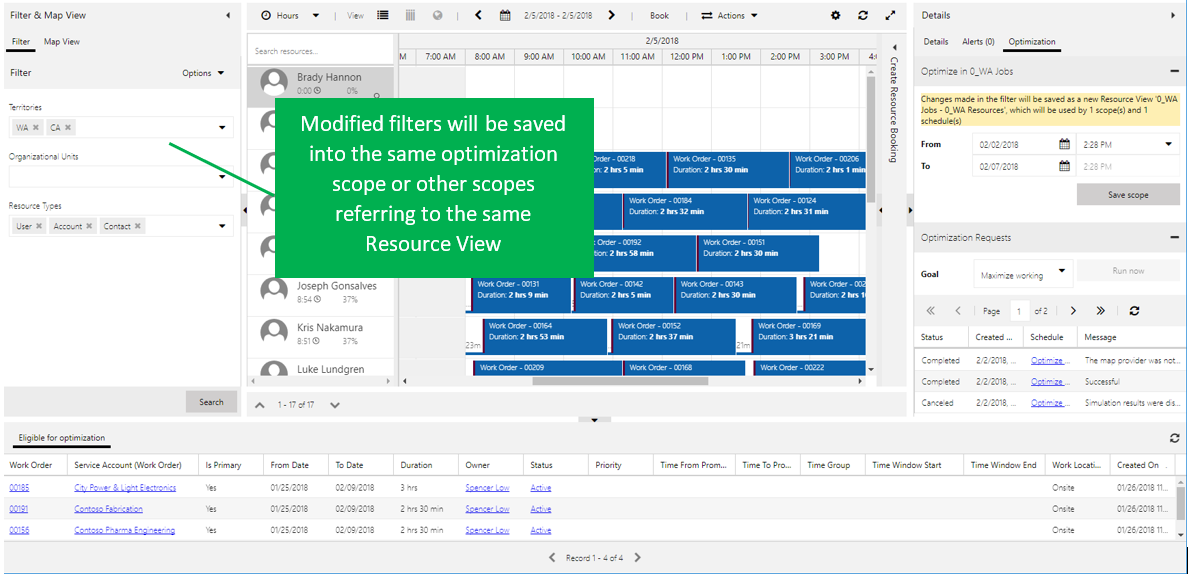Switch to the Map View tab
This screenshot has width=1190, height=578.
tap(61, 42)
